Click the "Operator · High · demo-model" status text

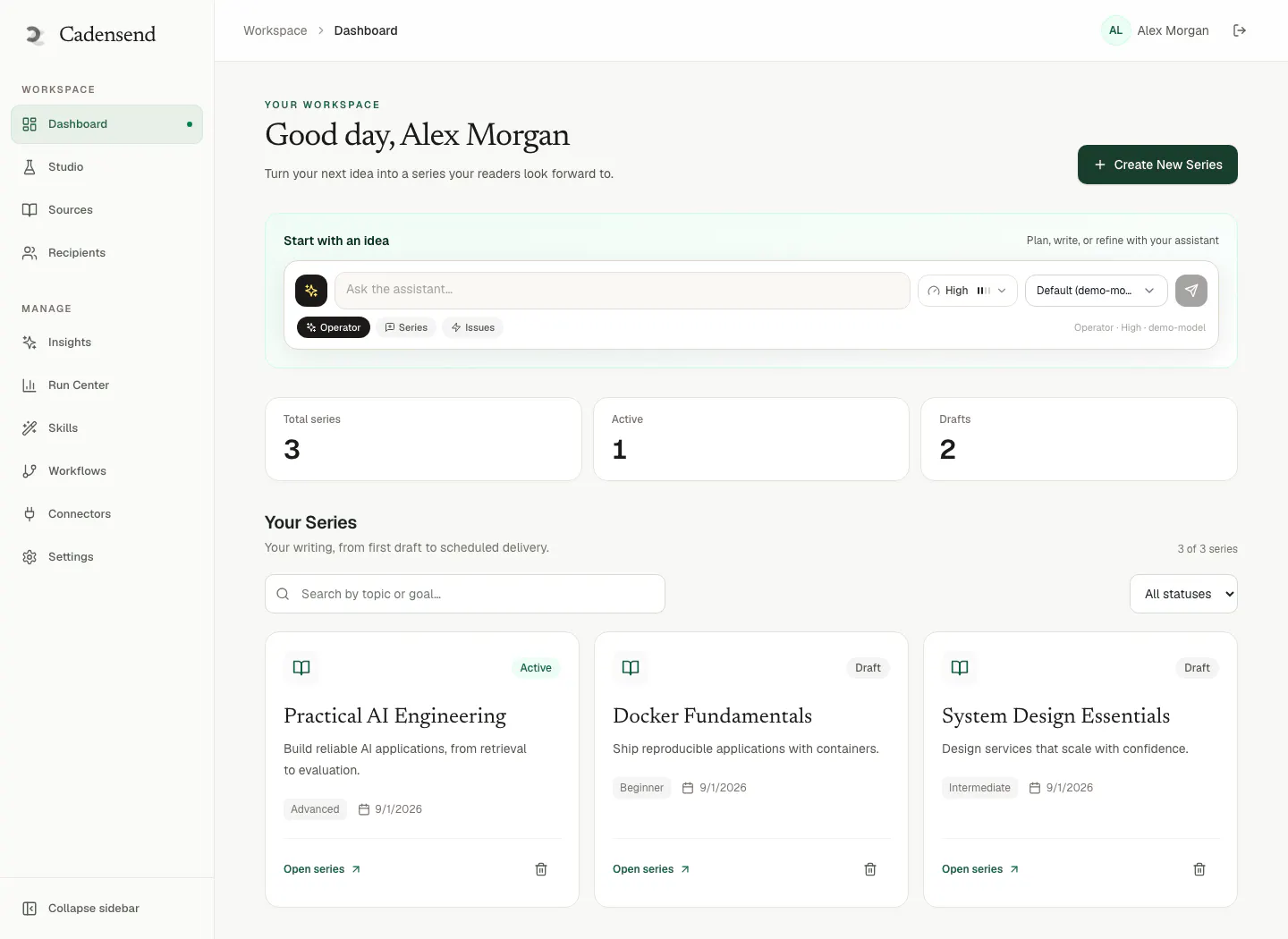tap(1140, 328)
